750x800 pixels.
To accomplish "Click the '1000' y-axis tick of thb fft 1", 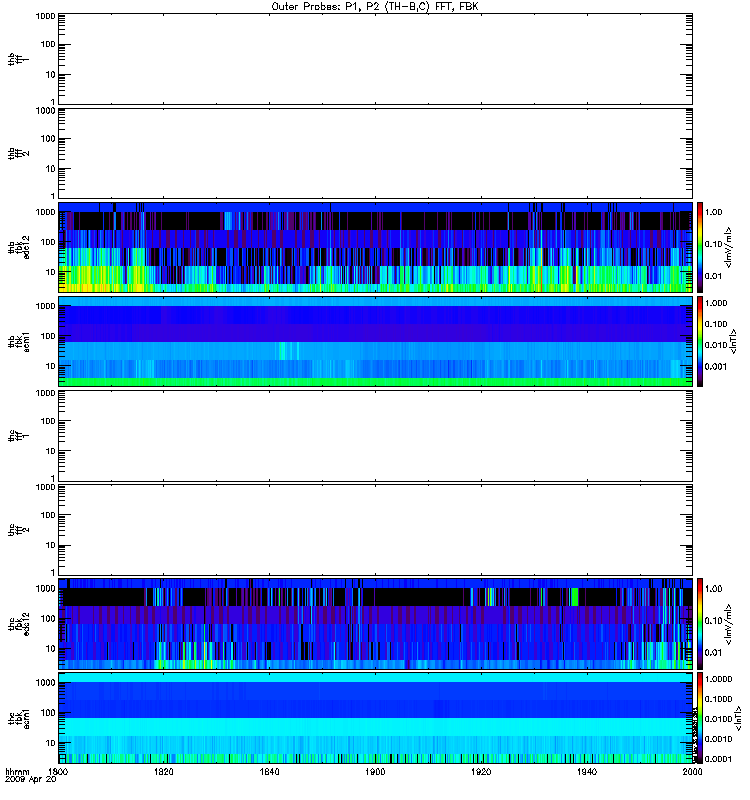I will (x=45, y=16).
